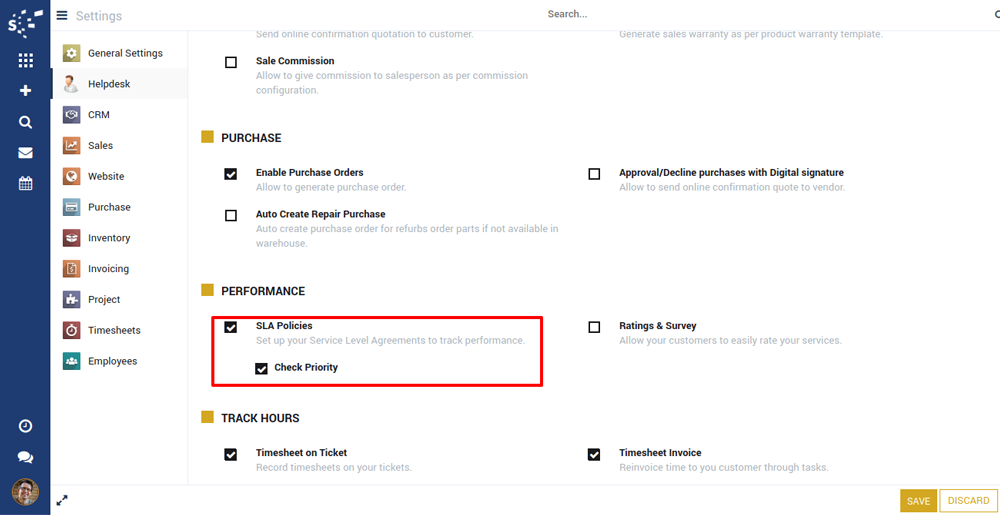Viewport: 1000px width, 515px height.
Task: Enable the Ratings & Survey checkbox
Action: (x=594, y=327)
